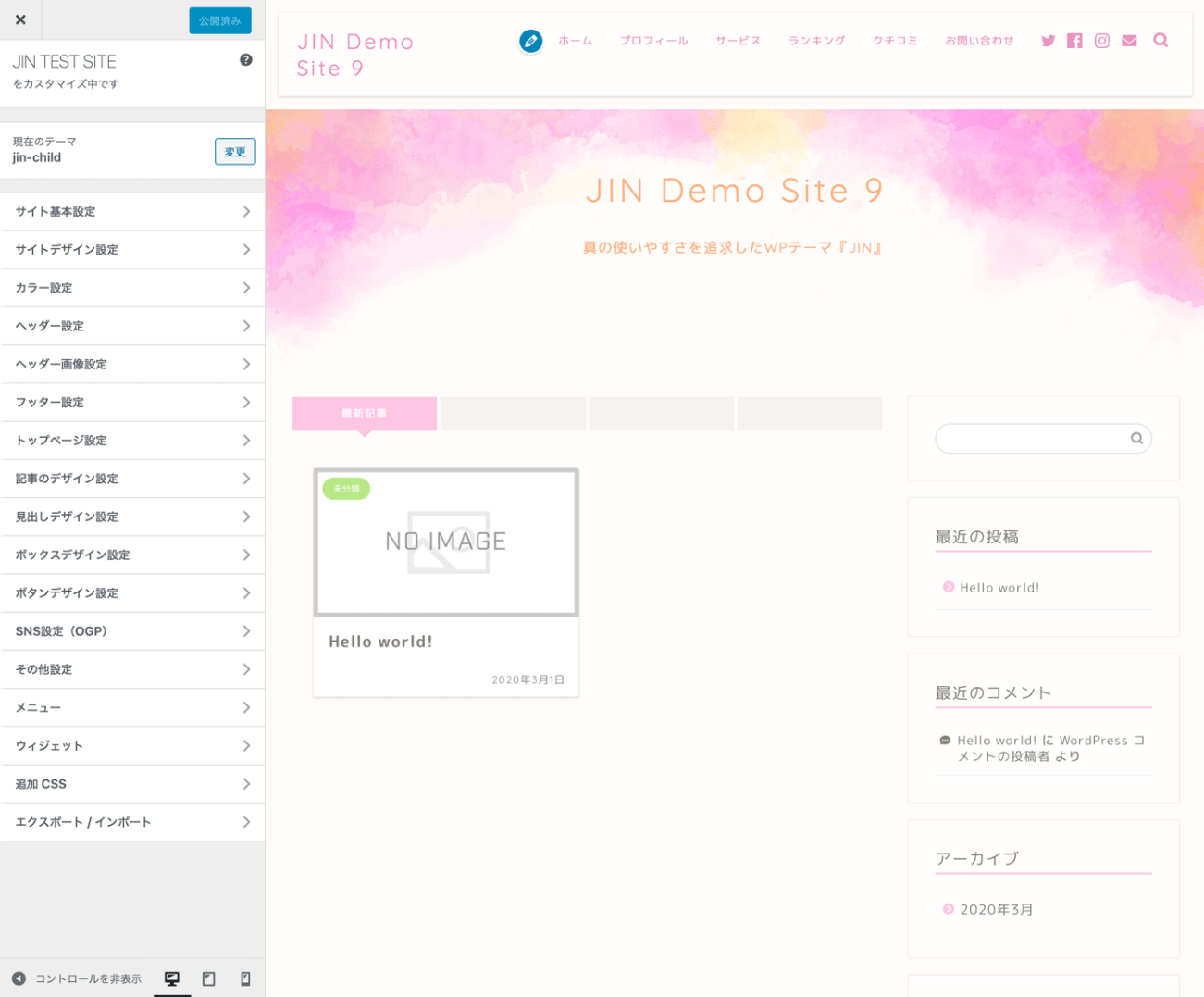
Task: Open the お問い合わせ menu item
Action: [x=979, y=41]
